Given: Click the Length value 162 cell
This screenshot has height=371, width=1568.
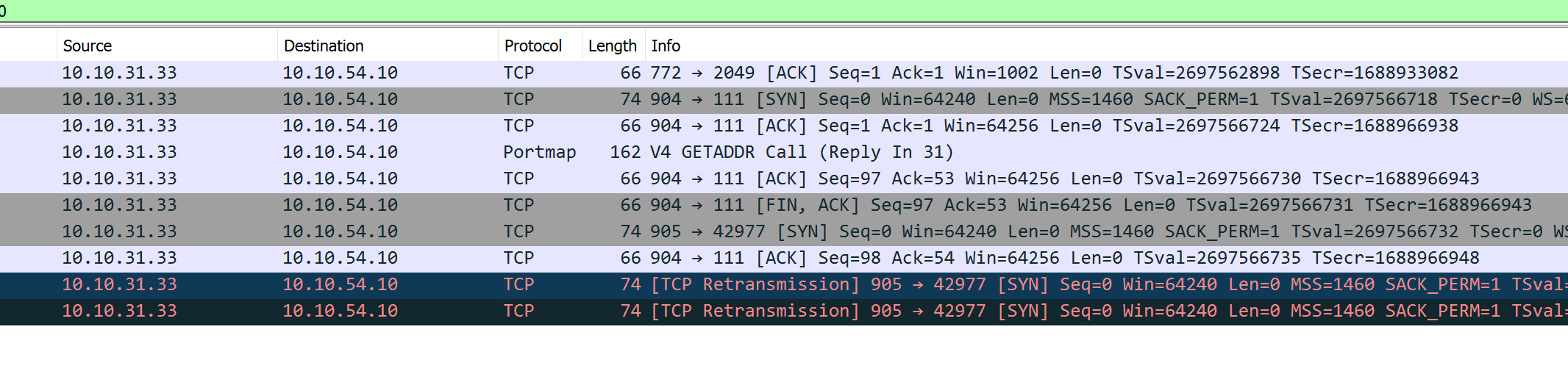Looking at the screenshot, I should pos(625,152).
